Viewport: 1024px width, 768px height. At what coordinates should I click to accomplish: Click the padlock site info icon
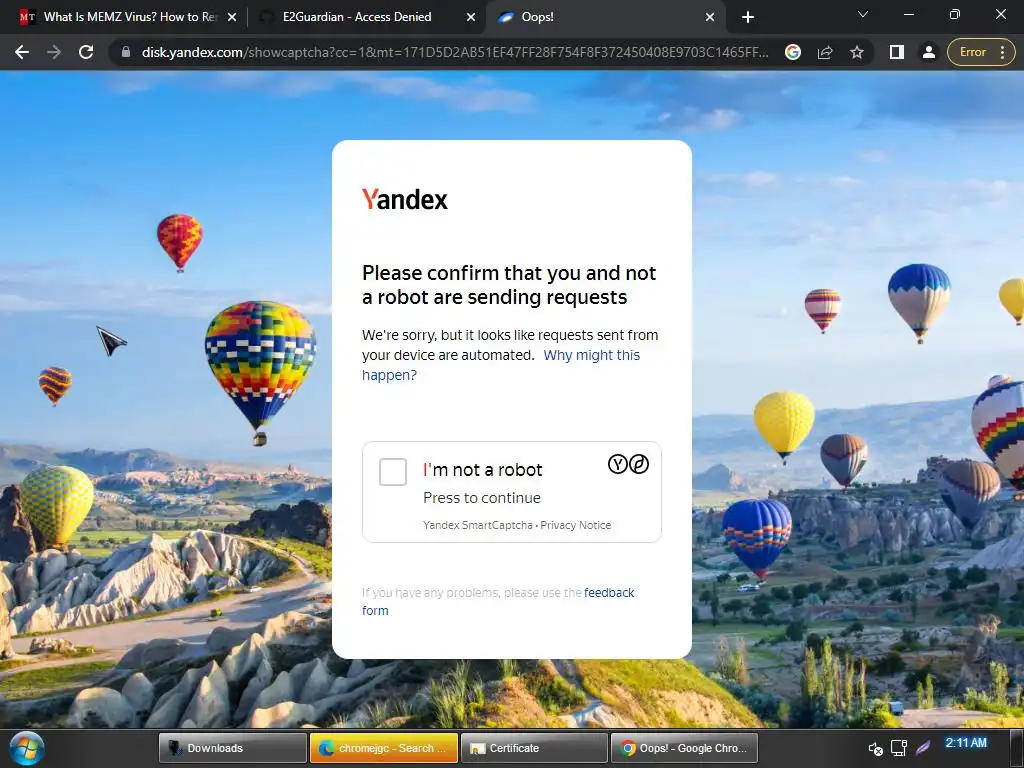(x=126, y=52)
